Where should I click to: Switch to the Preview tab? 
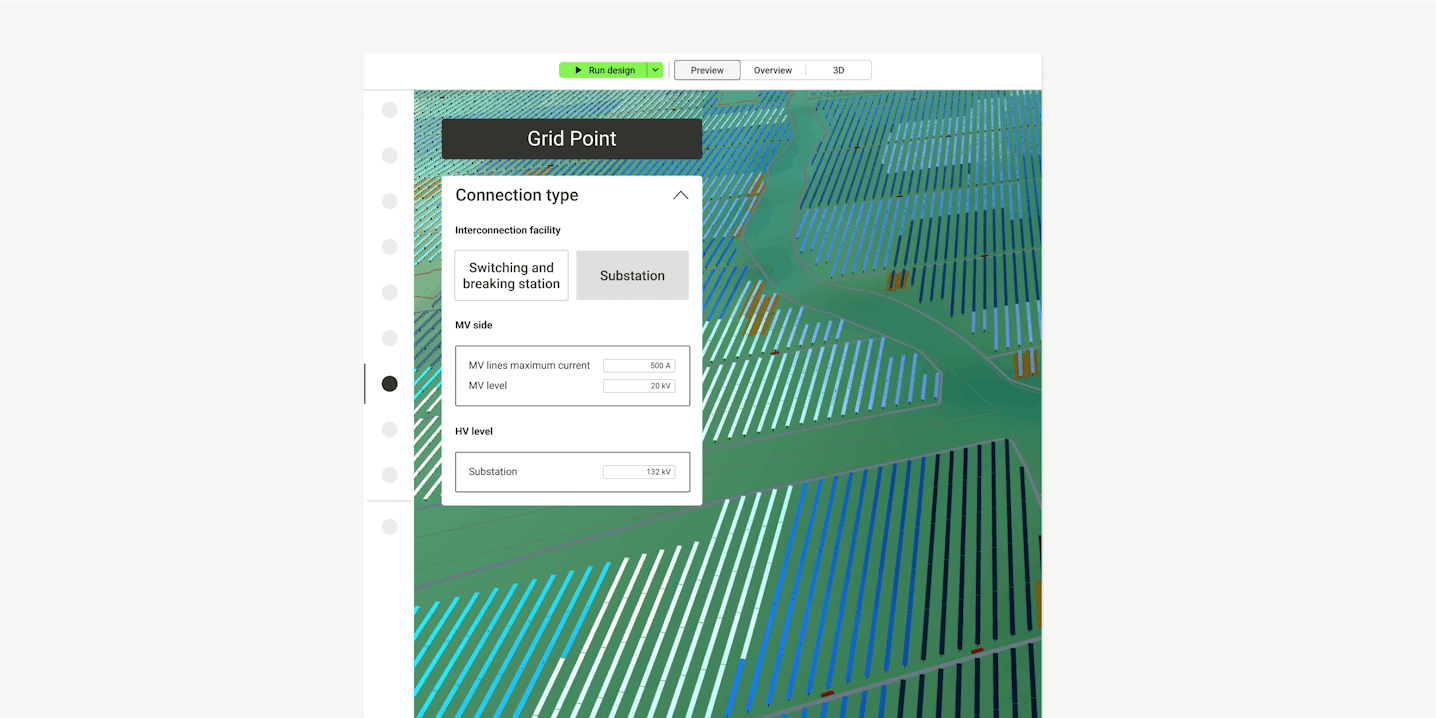707,70
